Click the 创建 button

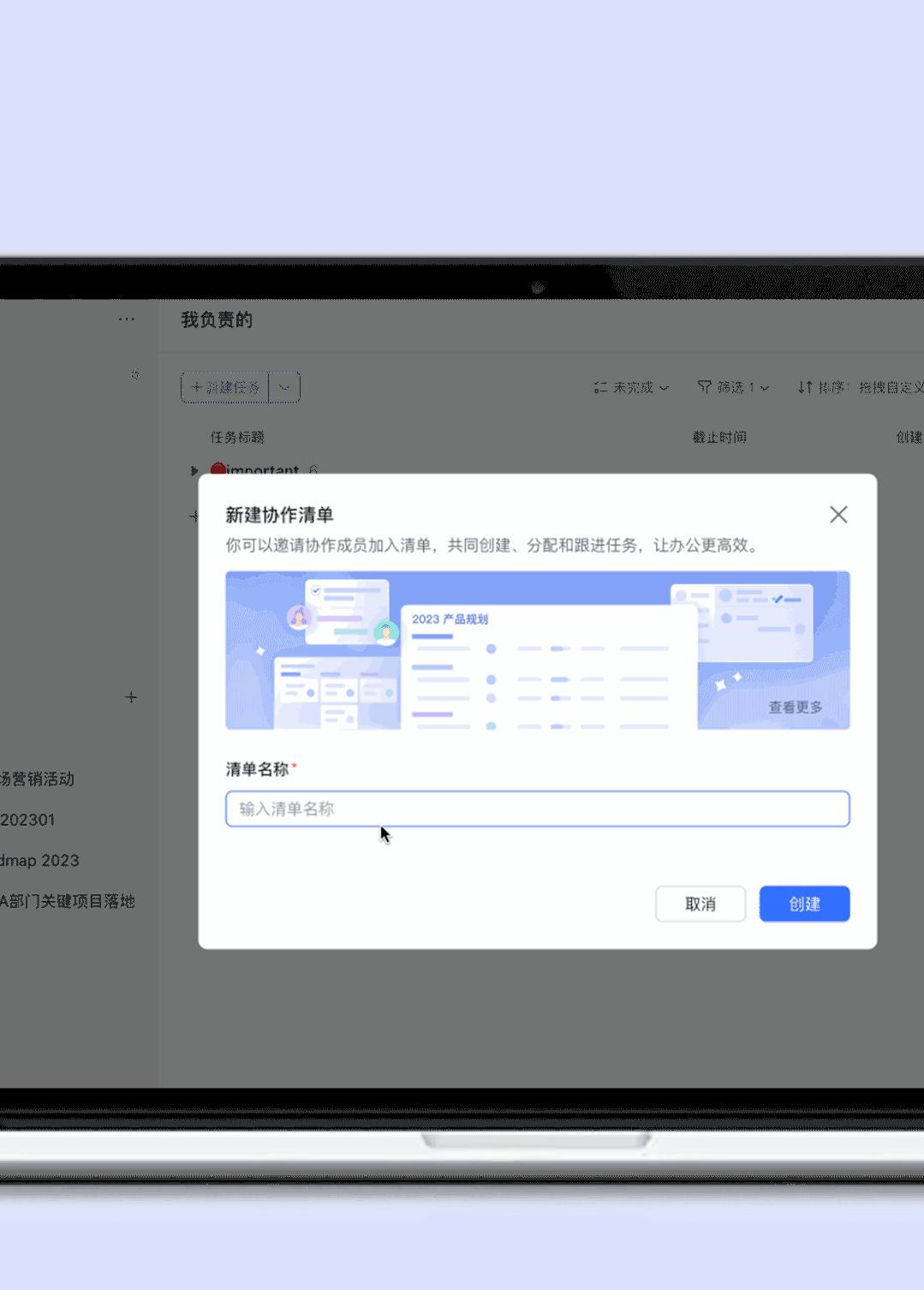[x=804, y=904]
